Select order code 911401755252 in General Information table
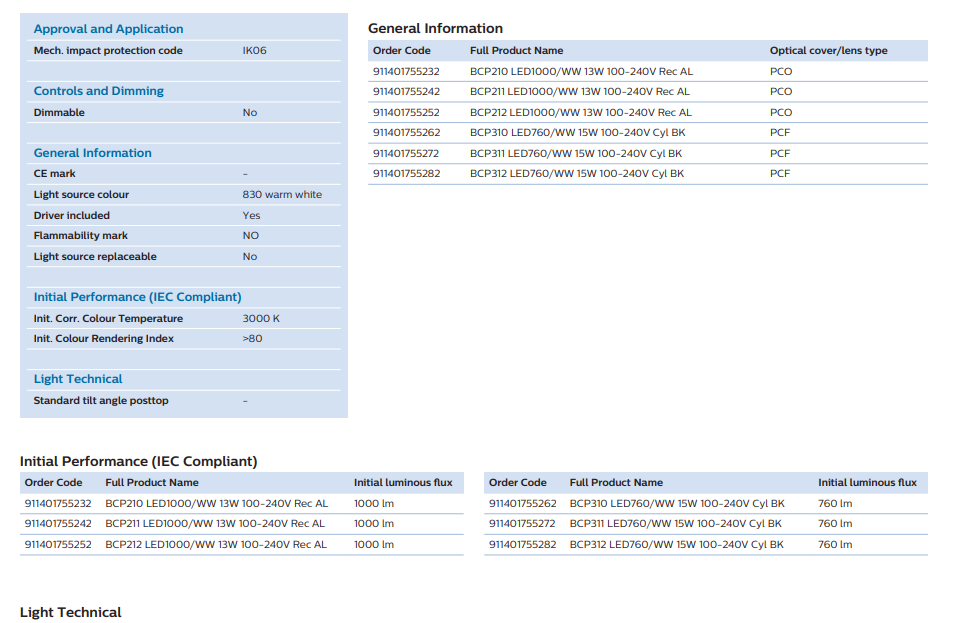954x623 pixels. [406, 113]
